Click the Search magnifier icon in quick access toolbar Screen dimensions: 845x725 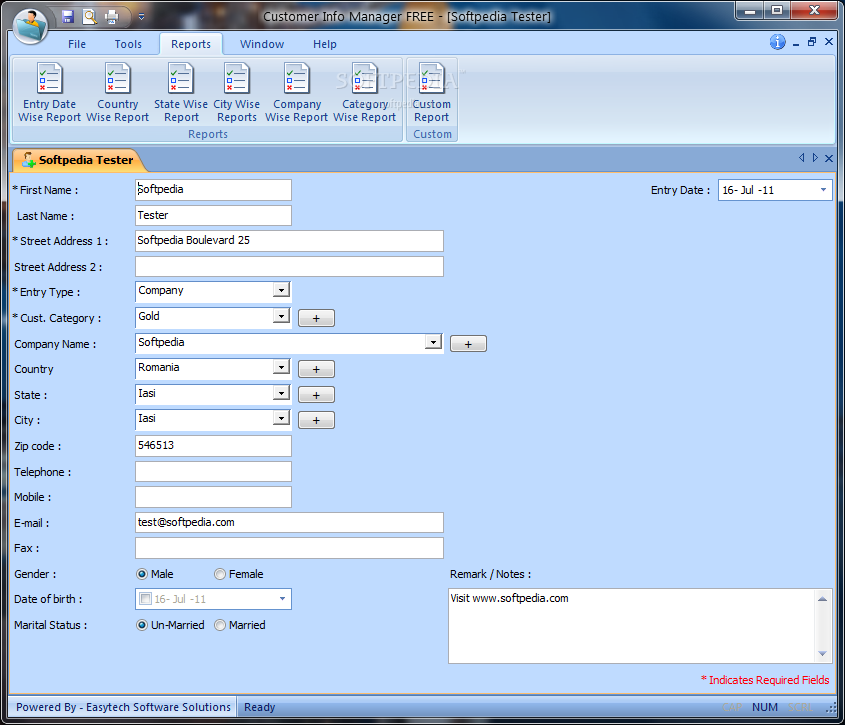(x=89, y=17)
